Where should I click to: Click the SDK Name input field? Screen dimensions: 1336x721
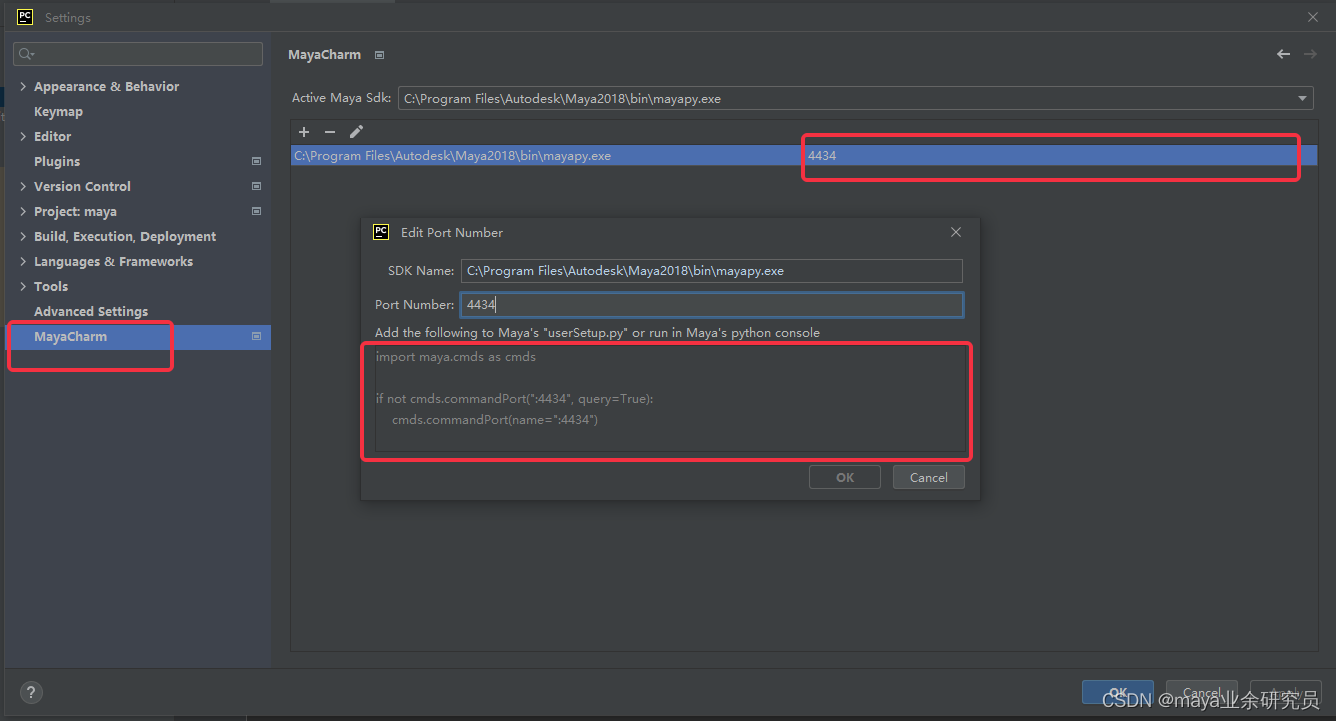pyautogui.click(x=711, y=271)
